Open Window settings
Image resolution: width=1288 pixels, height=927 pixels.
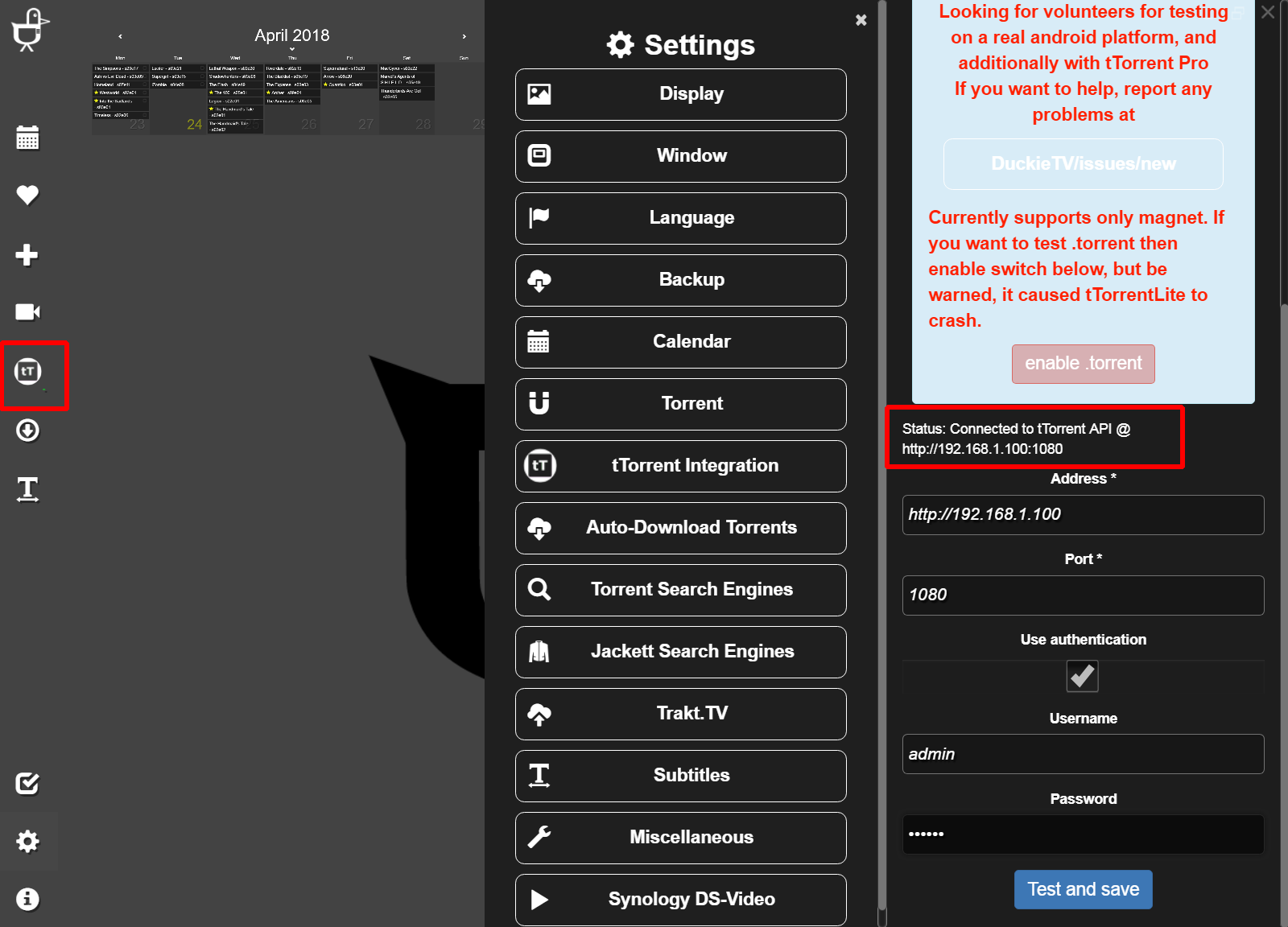point(681,156)
